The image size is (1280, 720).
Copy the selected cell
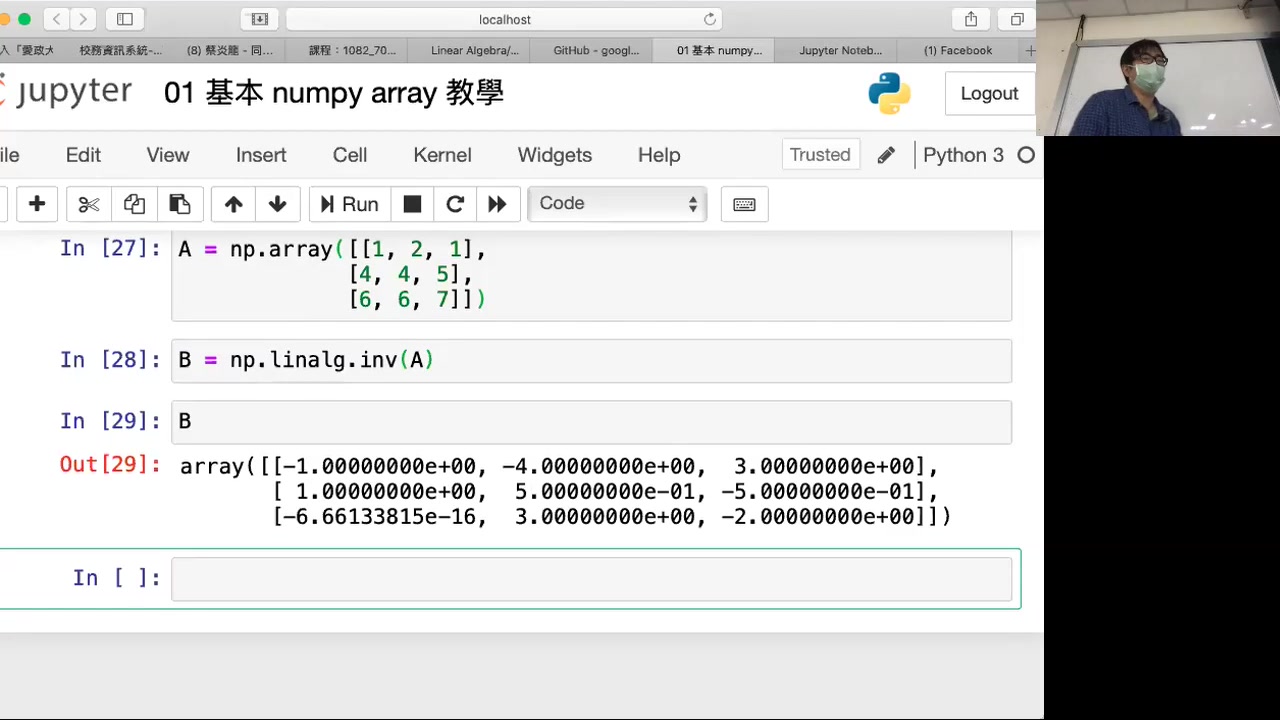point(133,204)
